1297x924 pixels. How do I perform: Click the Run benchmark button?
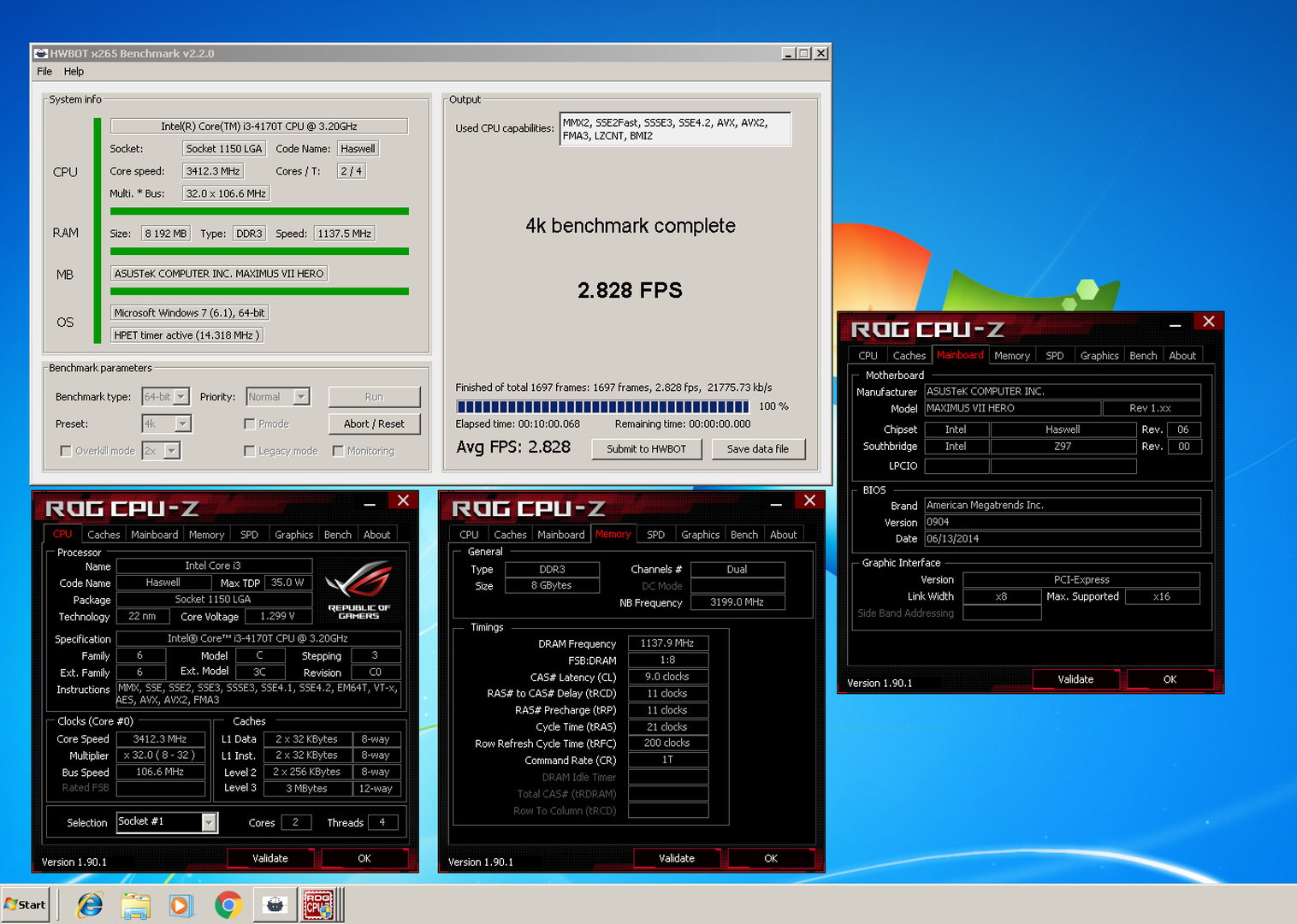[x=375, y=396]
